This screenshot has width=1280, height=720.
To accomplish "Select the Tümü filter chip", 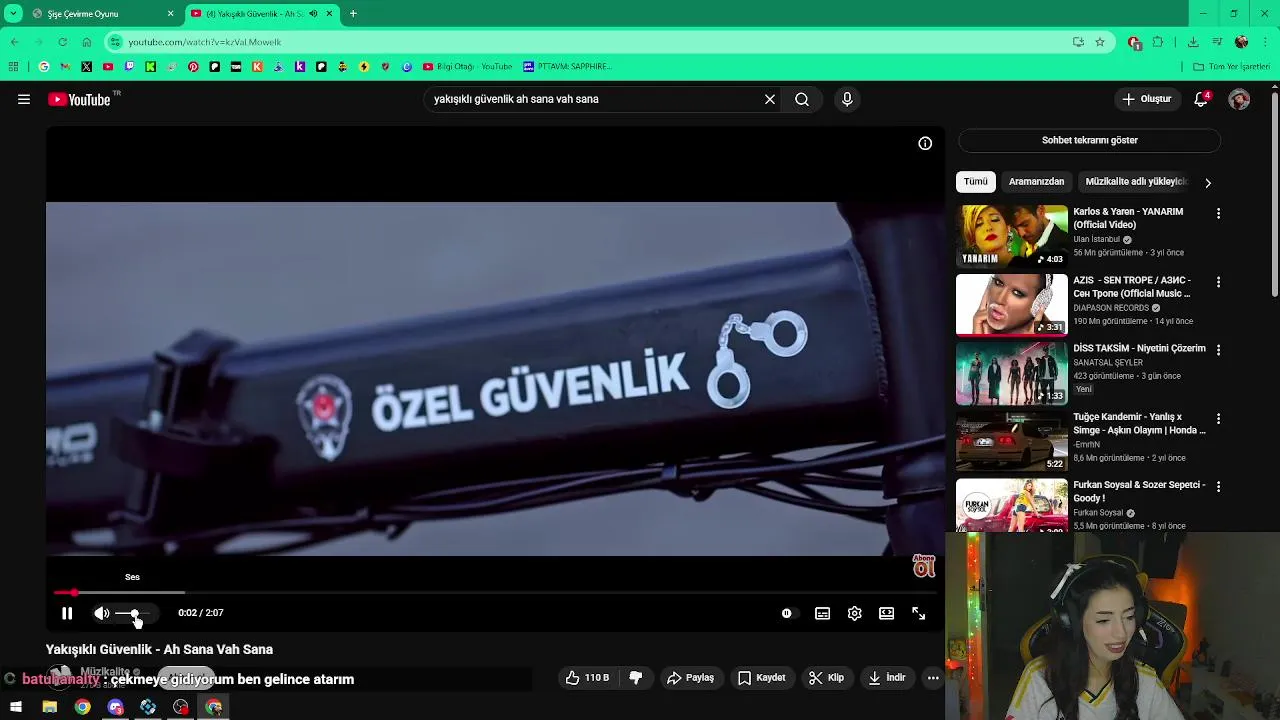I will pyautogui.click(x=975, y=182).
